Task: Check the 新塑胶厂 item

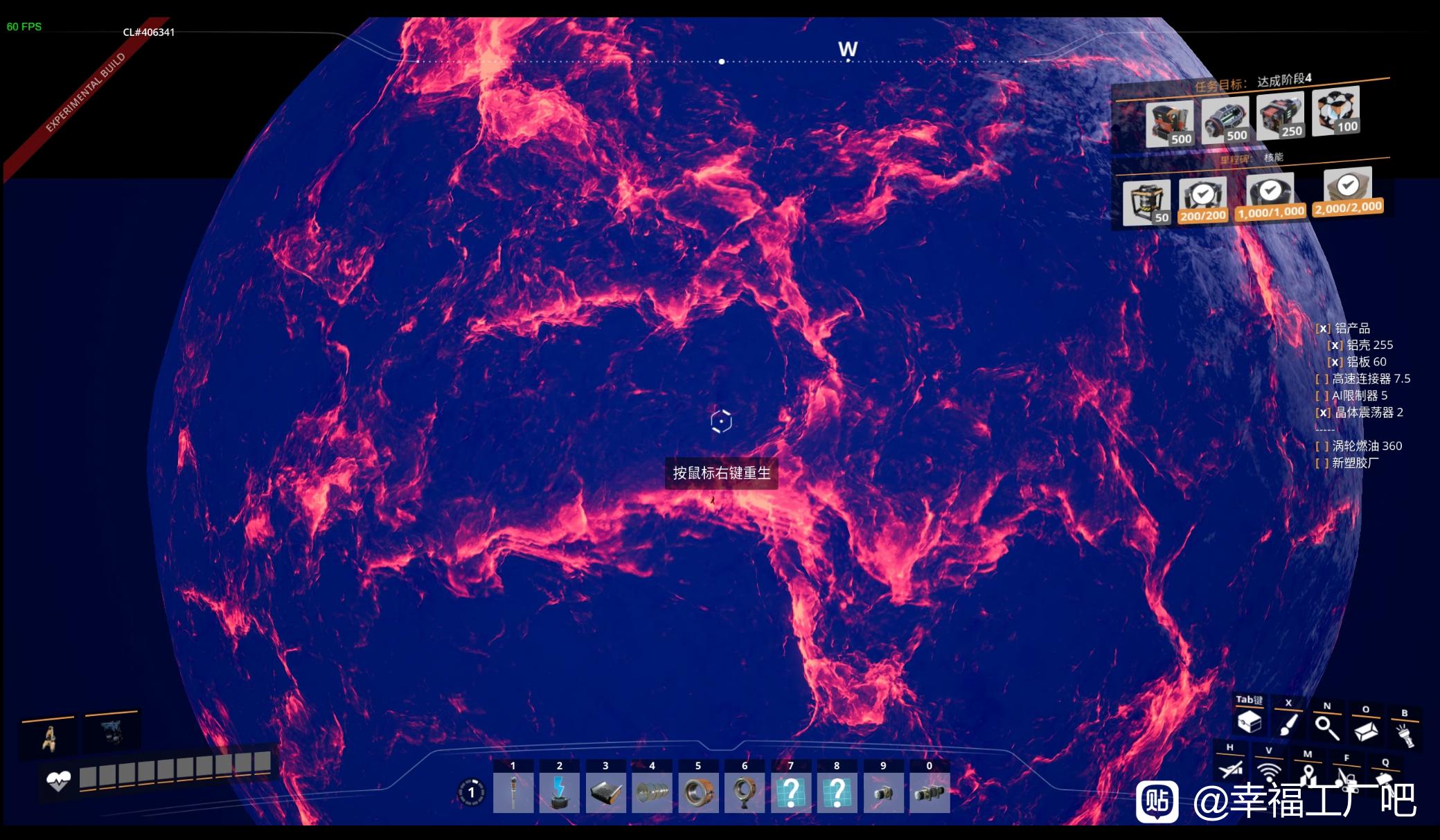Action: click(1322, 463)
